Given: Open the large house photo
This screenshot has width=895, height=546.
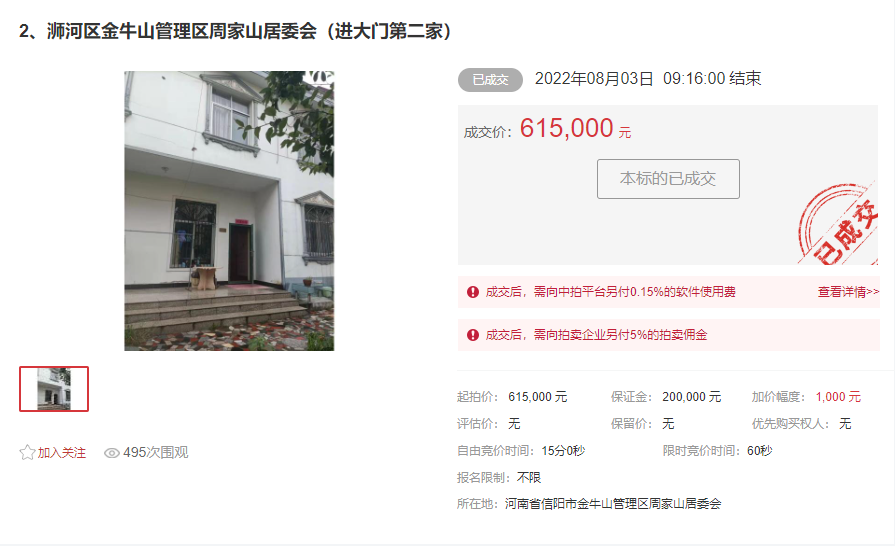Looking at the screenshot, I should click(229, 211).
